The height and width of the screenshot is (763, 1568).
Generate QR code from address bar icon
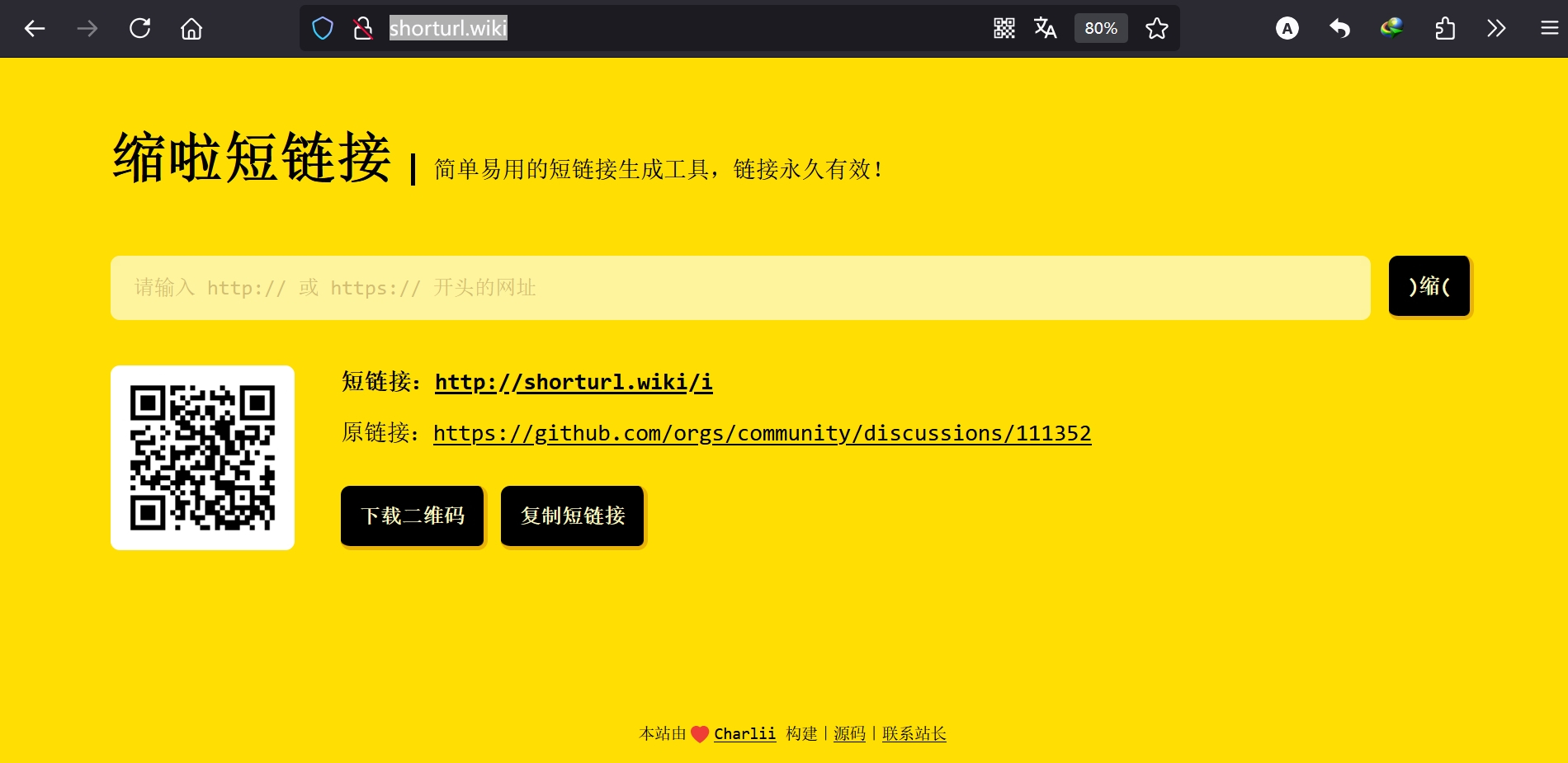1004,29
